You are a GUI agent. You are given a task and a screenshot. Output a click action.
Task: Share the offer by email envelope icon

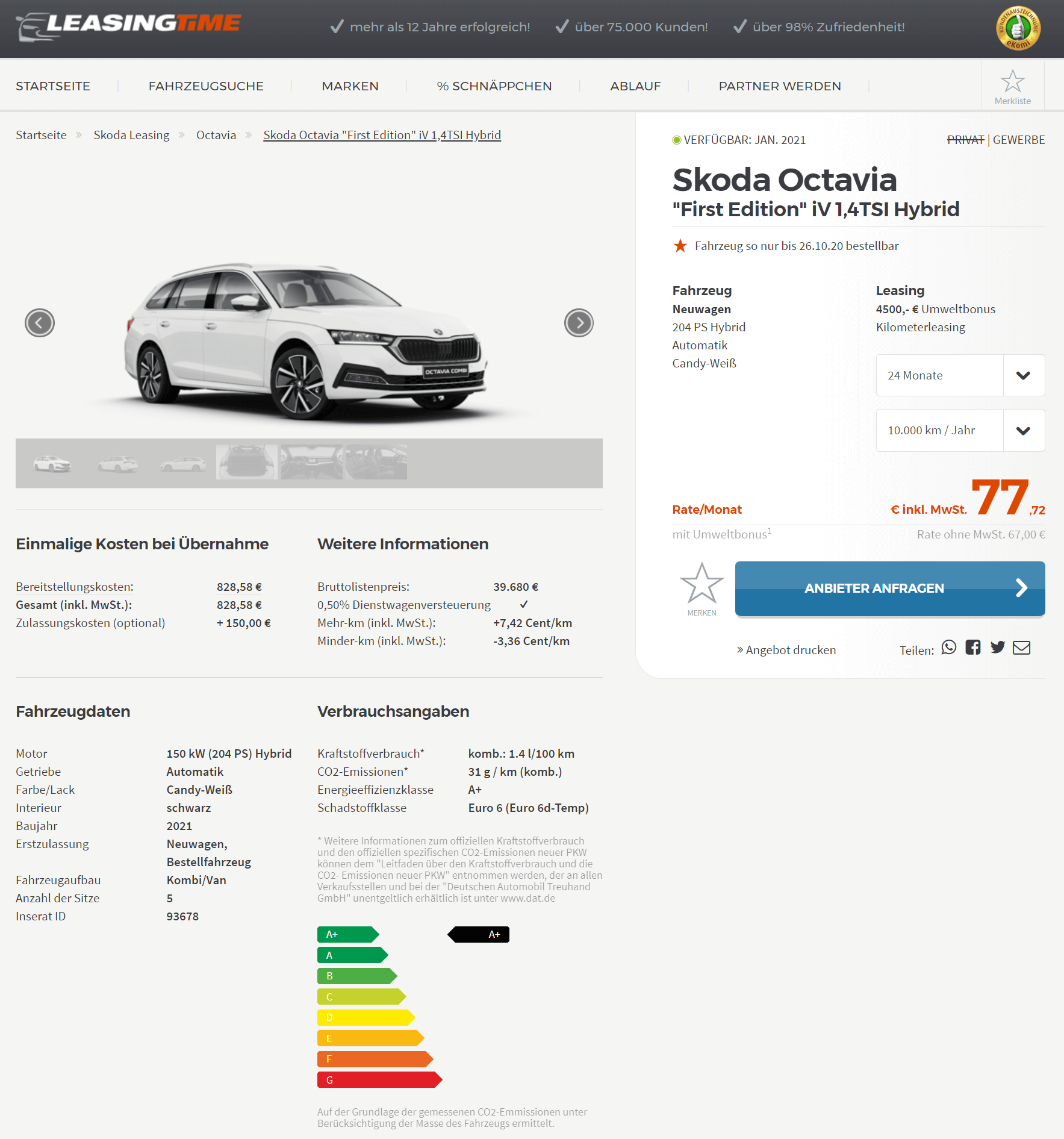[x=1022, y=648]
